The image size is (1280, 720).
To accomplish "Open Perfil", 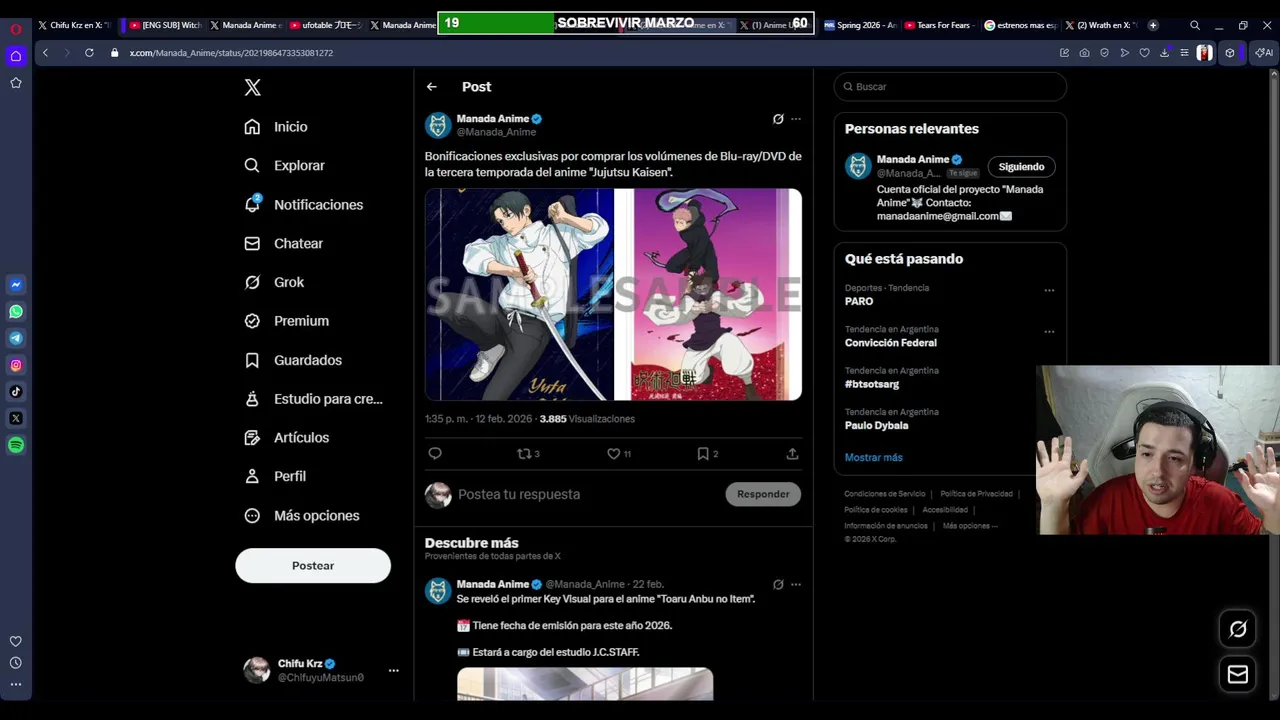I will pos(275,477).
